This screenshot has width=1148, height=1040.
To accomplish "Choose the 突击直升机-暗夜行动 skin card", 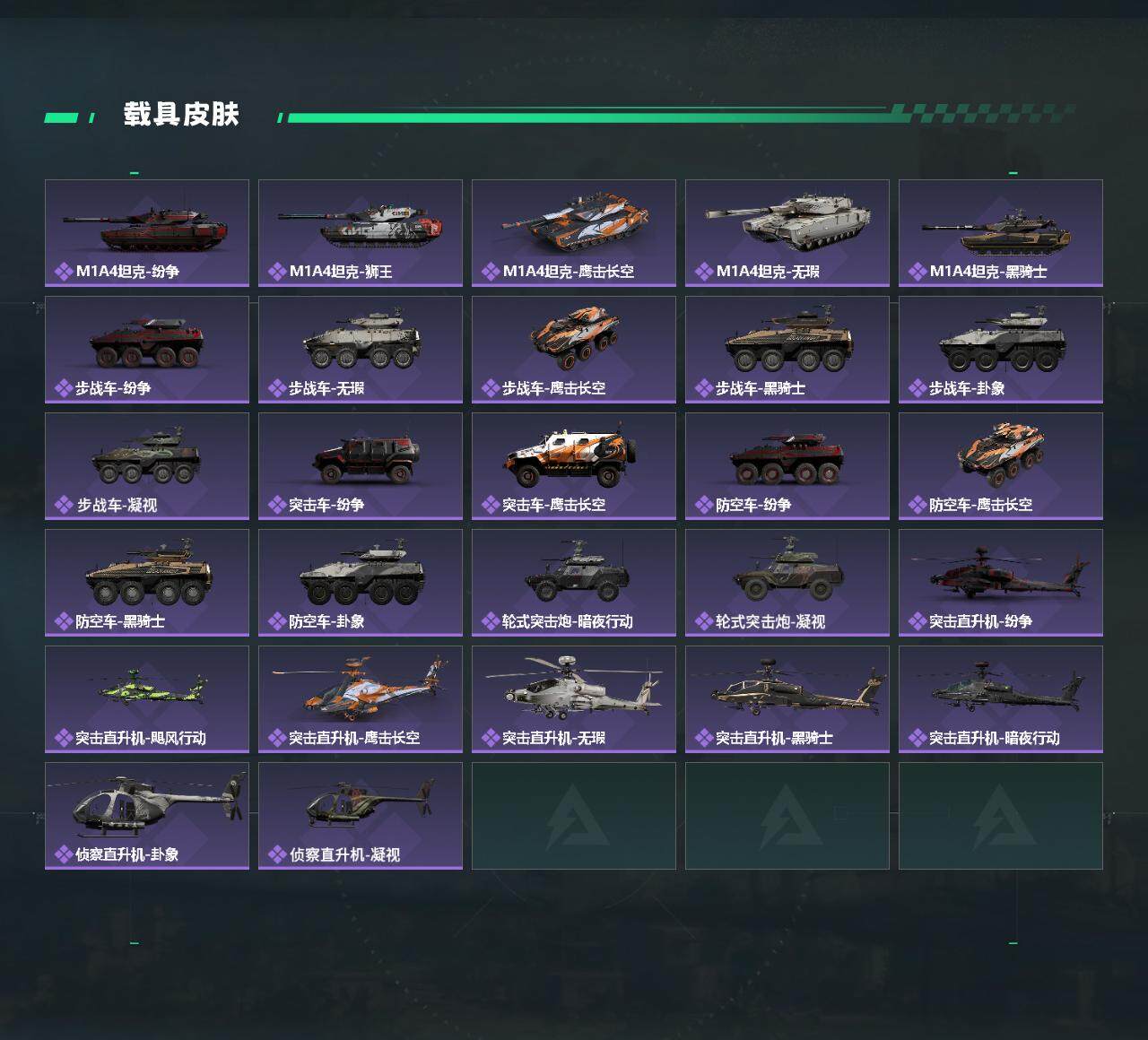I will [x=1001, y=699].
